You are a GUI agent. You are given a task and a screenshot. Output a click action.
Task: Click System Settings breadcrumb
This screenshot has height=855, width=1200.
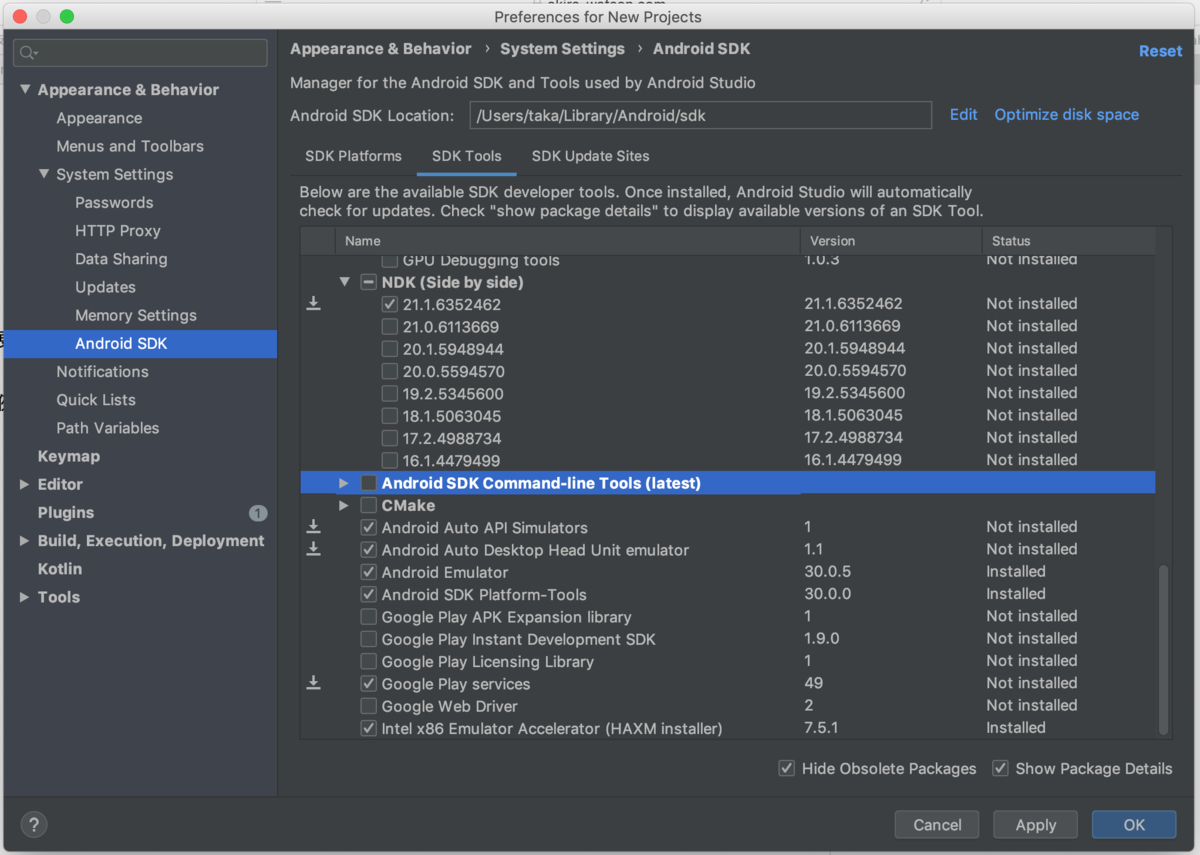pos(562,49)
